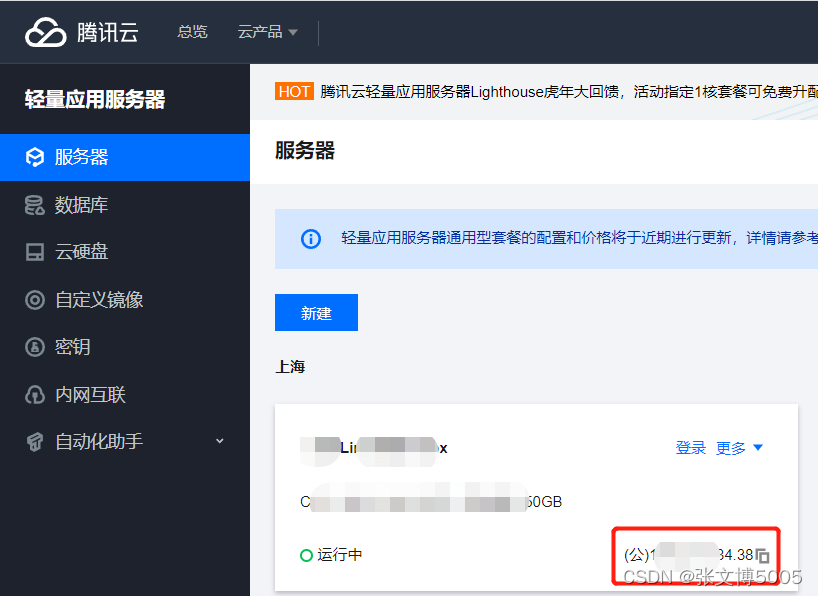Select 服务器 in the sidebar
818x596 pixels.
click(125, 157)
